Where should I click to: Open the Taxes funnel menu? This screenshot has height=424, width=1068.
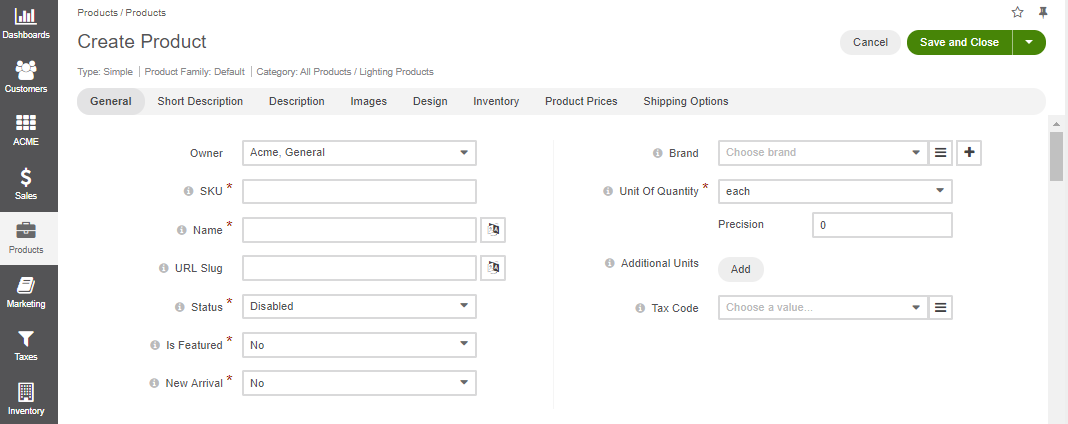(x=26, y=346)
